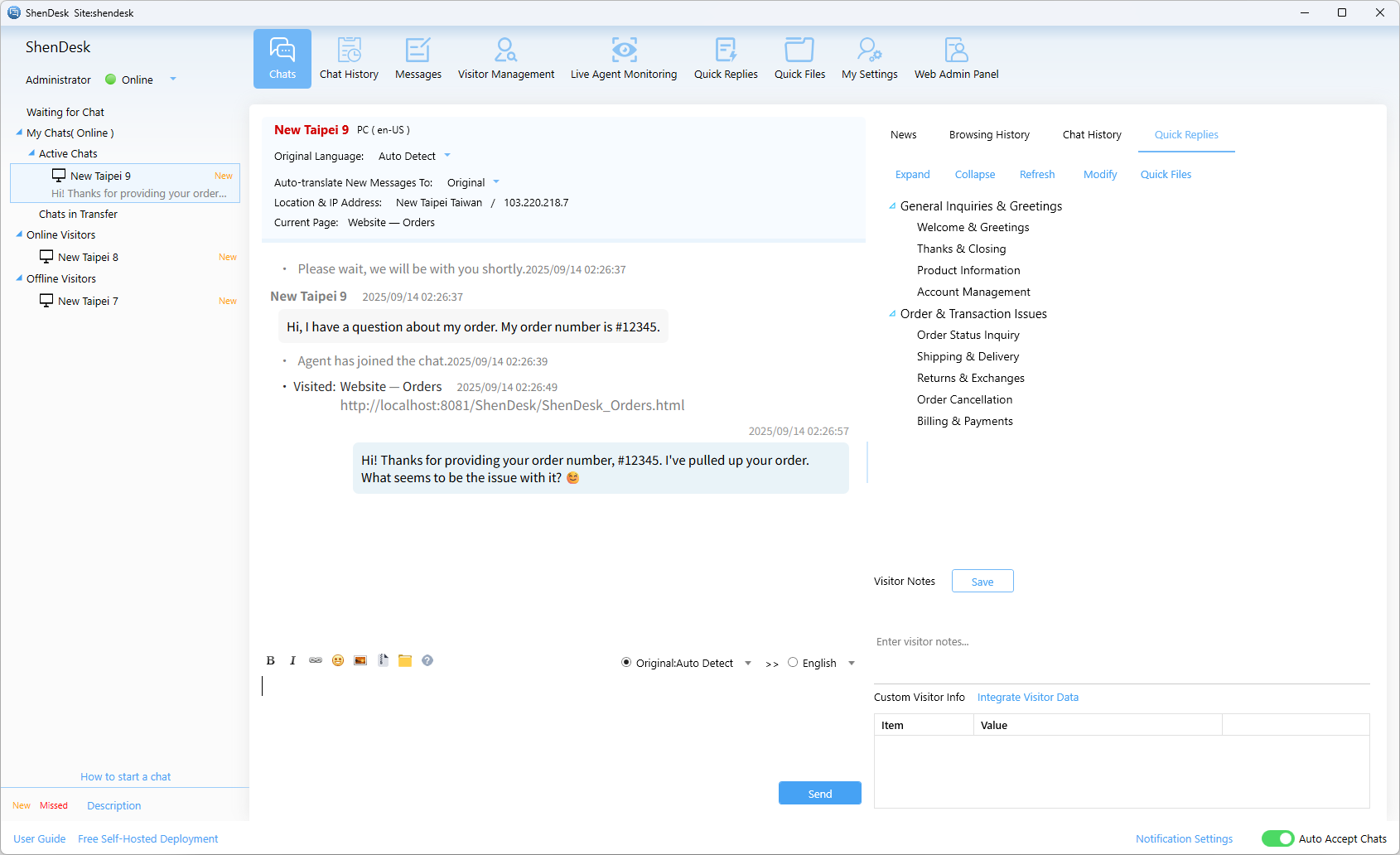Collapse the Order & Transaction Issues group

click(x=892, y=314)
